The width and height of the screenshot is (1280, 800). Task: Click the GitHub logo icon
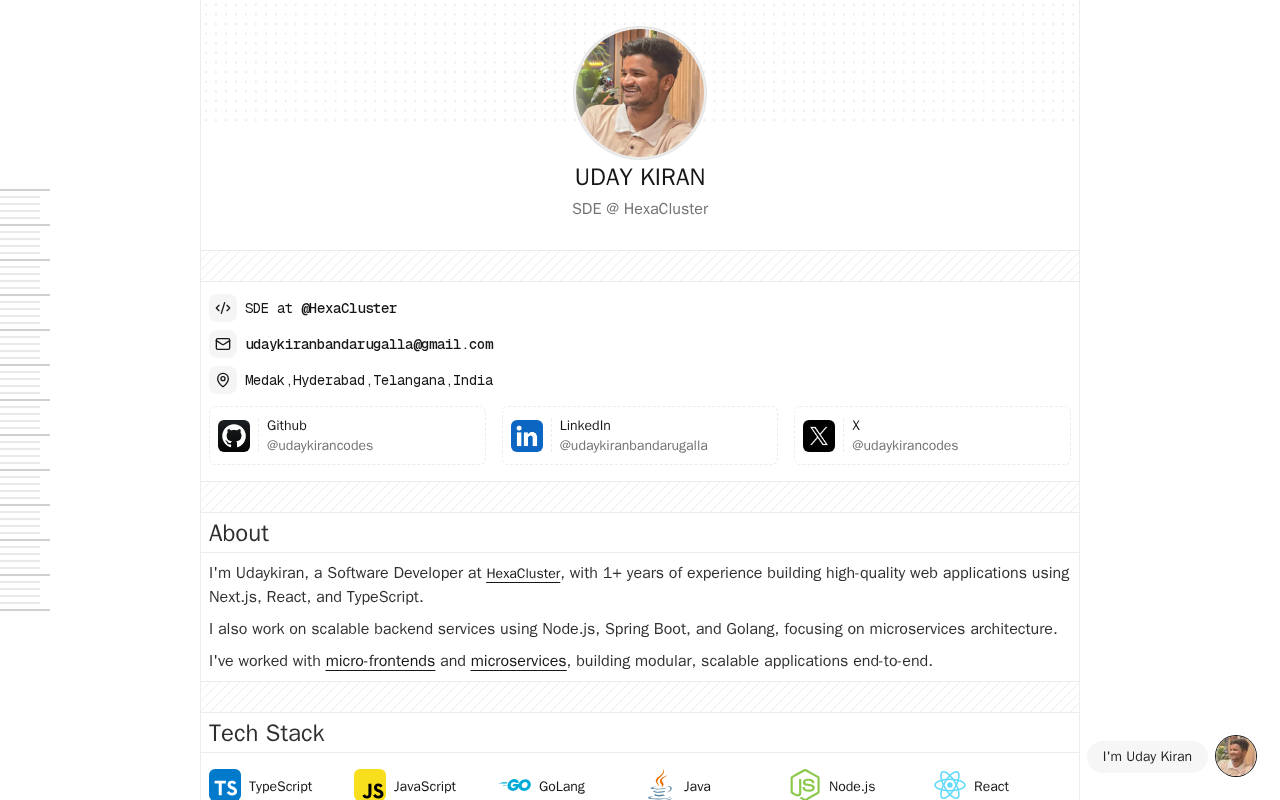click(x=234, y=436)
